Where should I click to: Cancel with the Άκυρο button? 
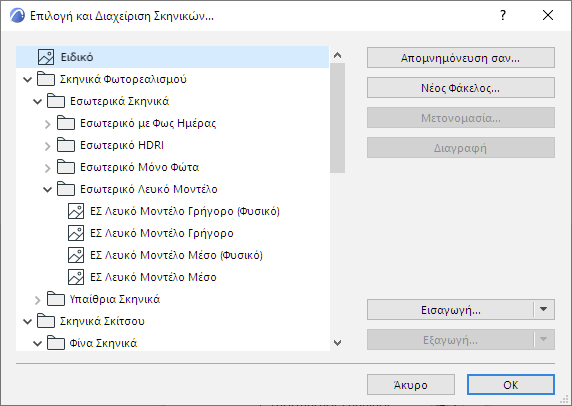click(x=411, y=384)
